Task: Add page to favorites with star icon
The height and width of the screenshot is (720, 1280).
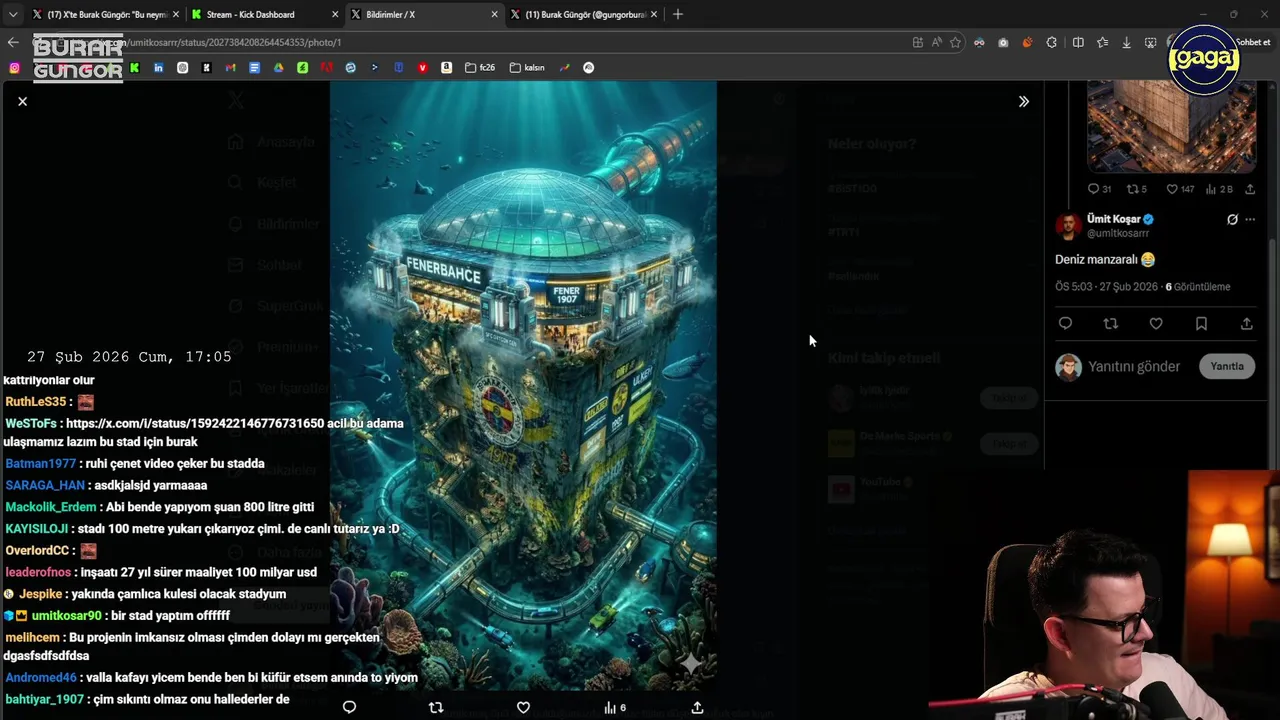Action: (x=955, y=42)
